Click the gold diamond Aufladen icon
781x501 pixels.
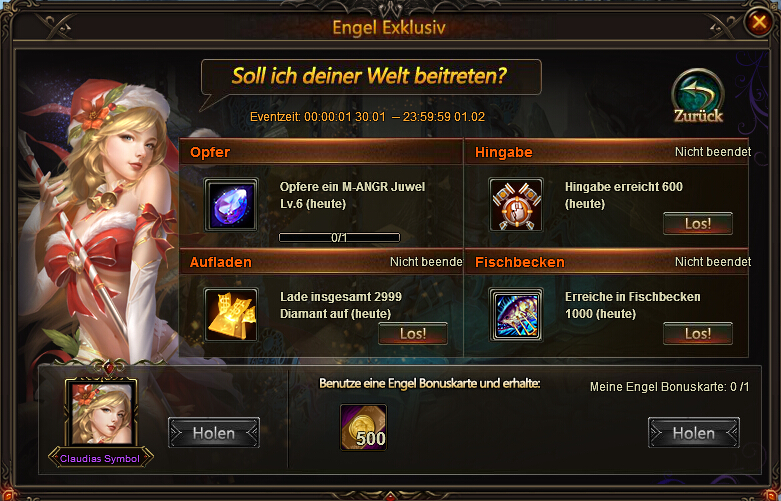(231, 315)
